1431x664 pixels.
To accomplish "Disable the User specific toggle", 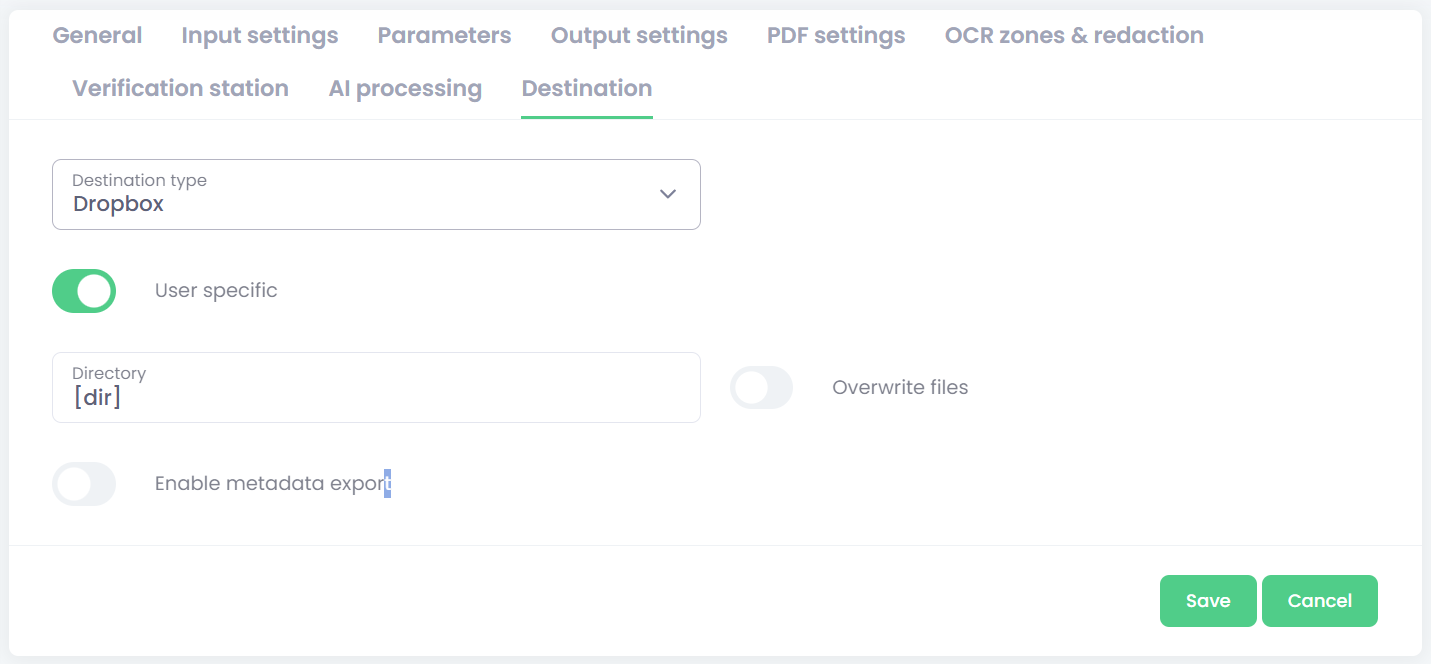I will 84,291.
